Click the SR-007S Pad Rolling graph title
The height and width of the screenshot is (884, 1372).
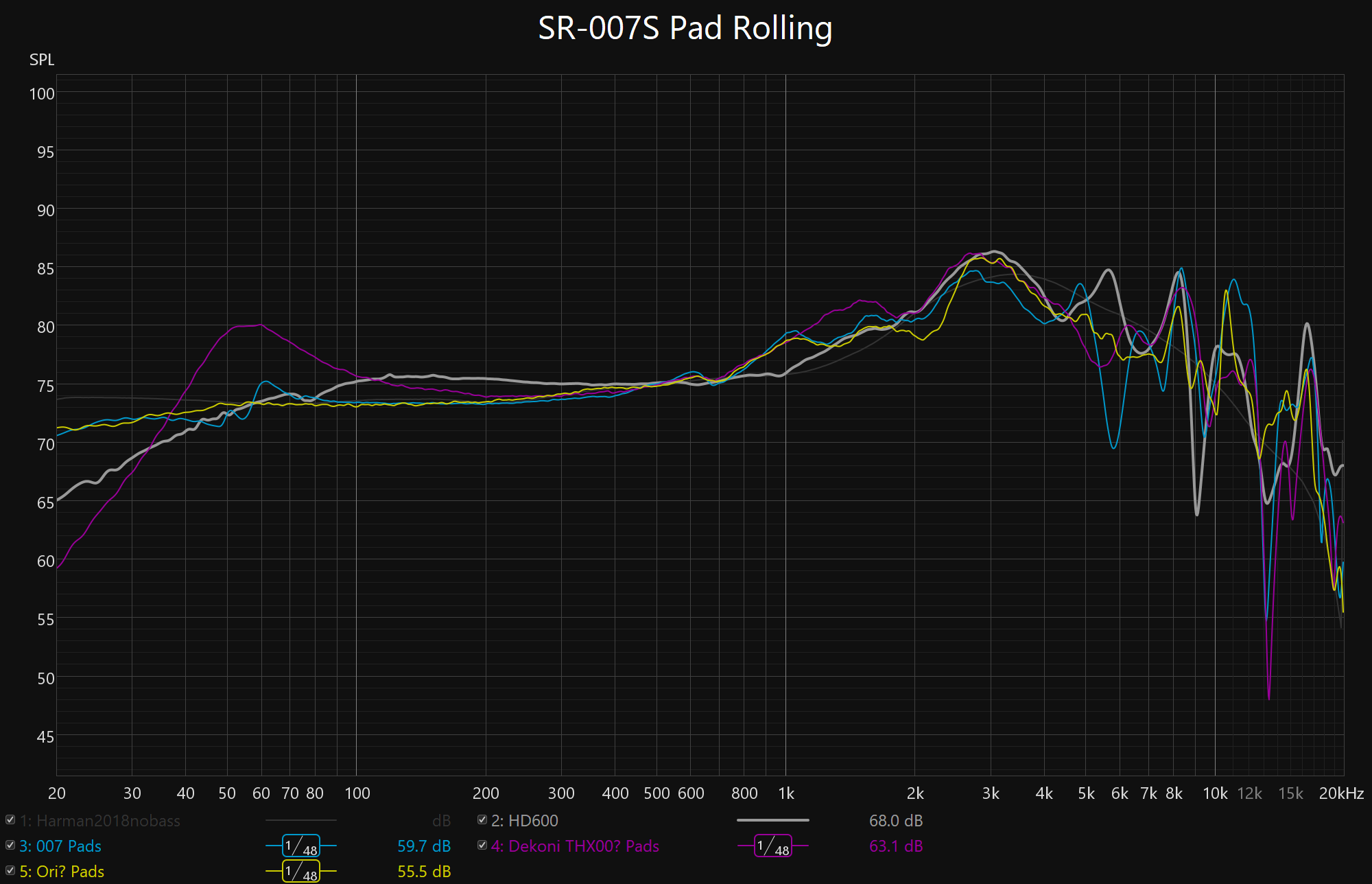tap(685, 29)
